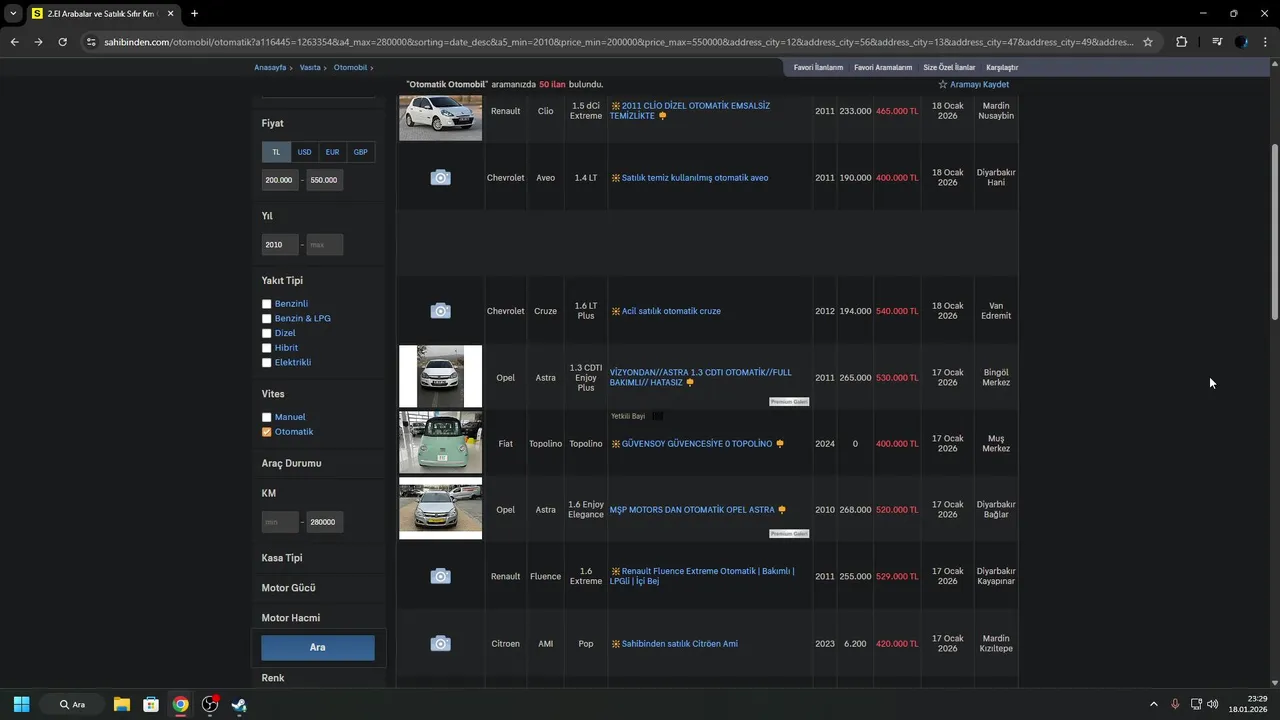Uncheck the Otomatik gearbox option
This screenshot has height=720, width=1280.
[267, 432]
